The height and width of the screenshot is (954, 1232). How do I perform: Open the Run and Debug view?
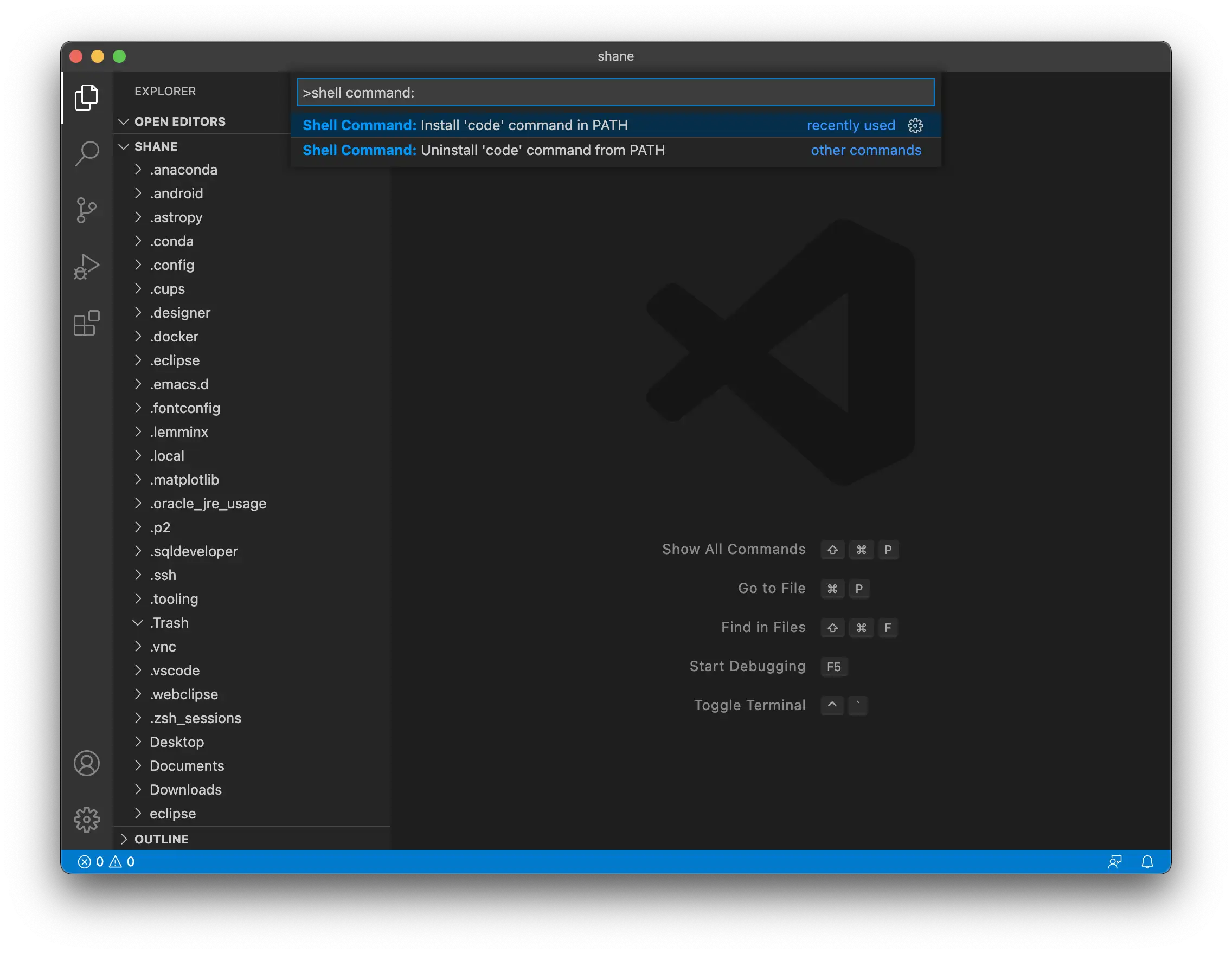tap(86, 266)
